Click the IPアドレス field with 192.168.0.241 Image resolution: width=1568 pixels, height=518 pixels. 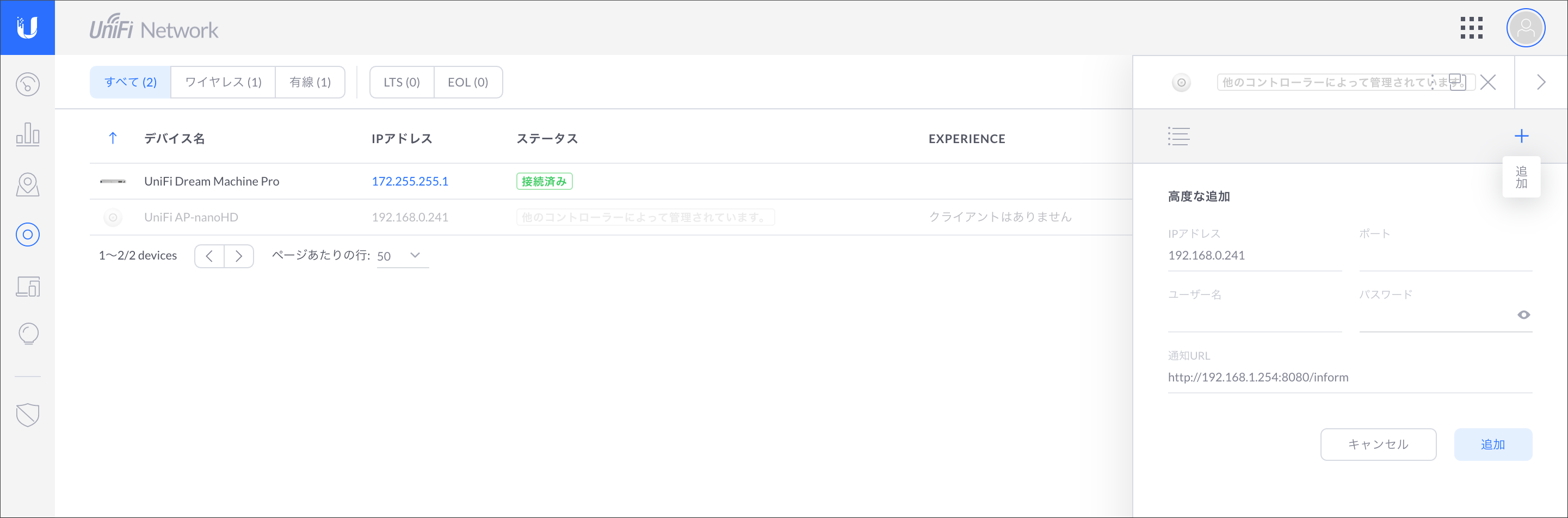1255,256
